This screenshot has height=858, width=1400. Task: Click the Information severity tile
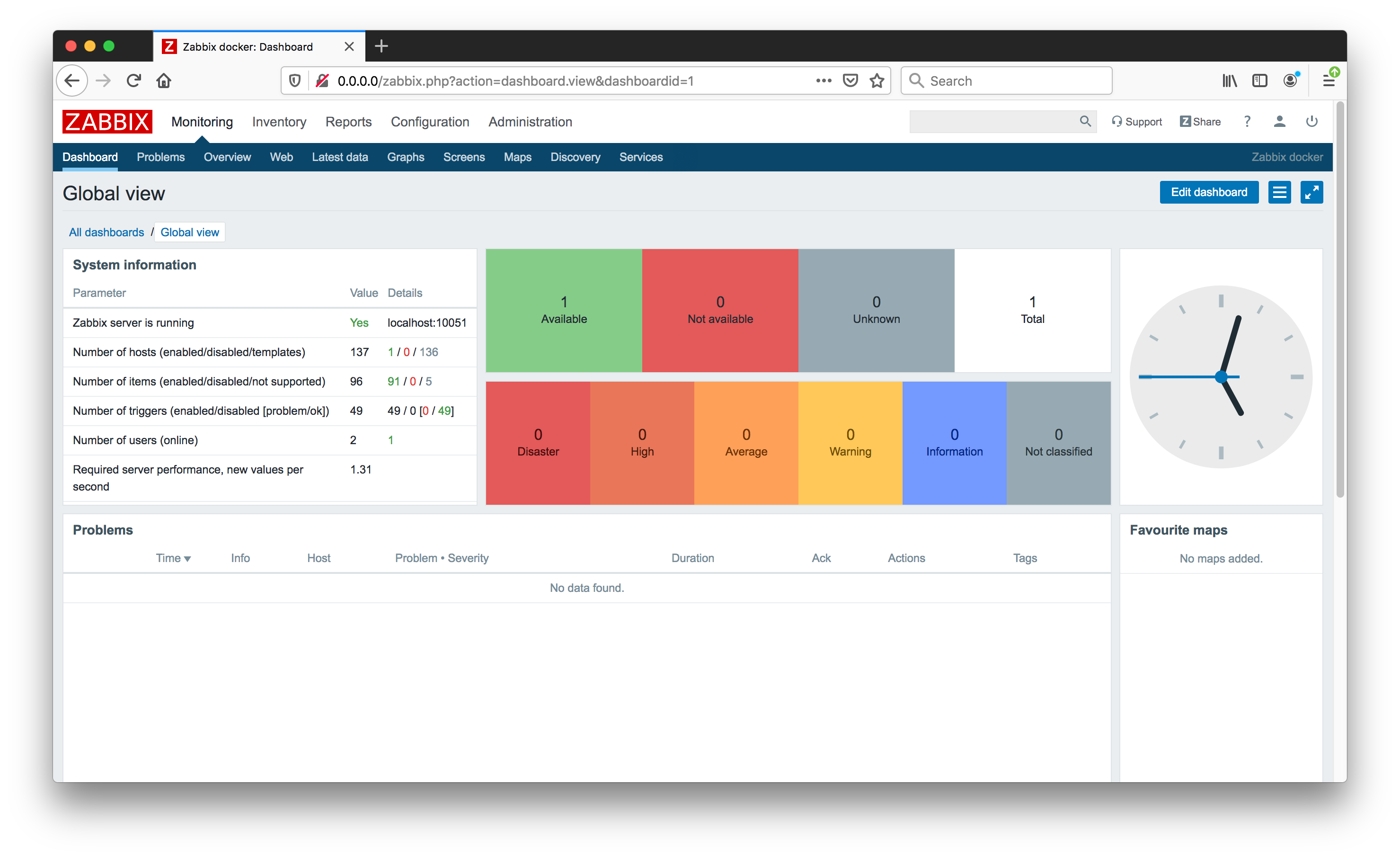click(955, 443)
